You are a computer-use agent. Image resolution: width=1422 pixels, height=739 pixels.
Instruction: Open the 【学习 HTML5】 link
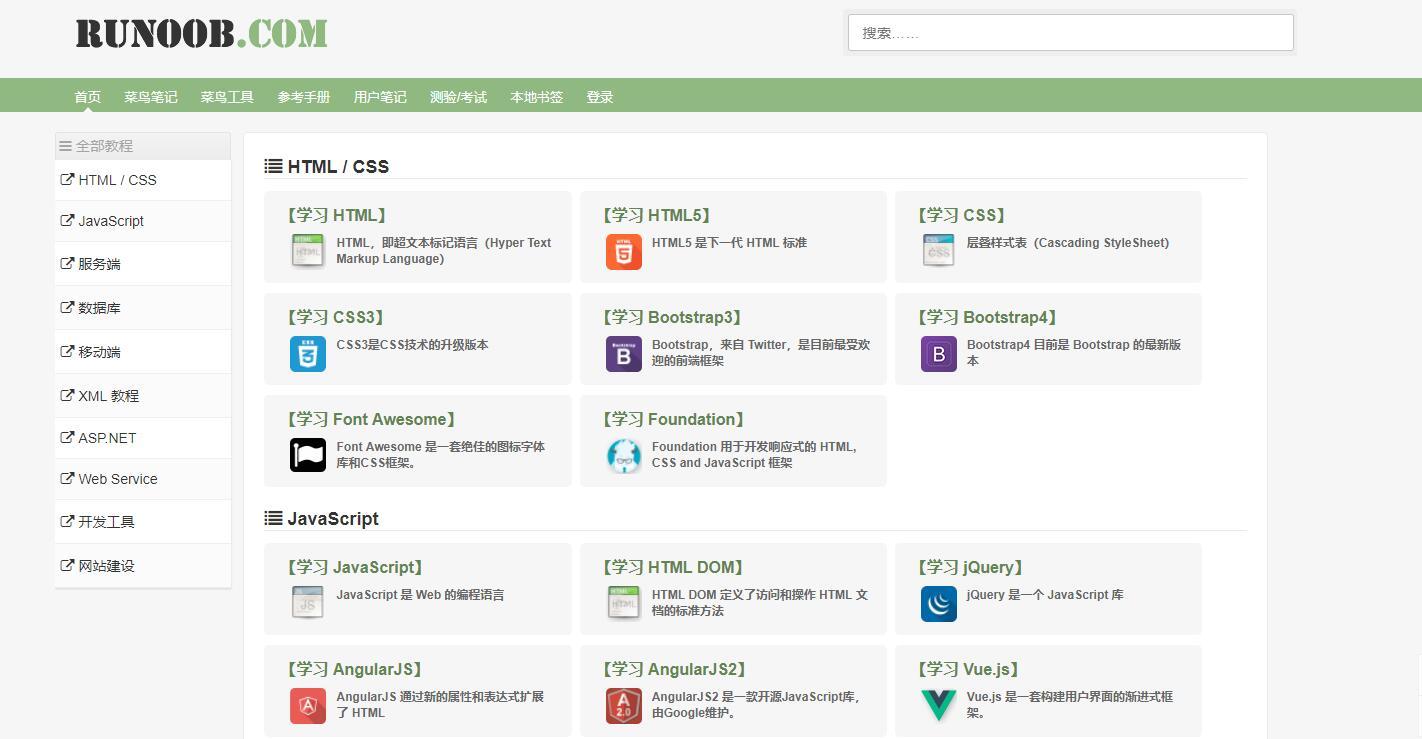[657, 215]
